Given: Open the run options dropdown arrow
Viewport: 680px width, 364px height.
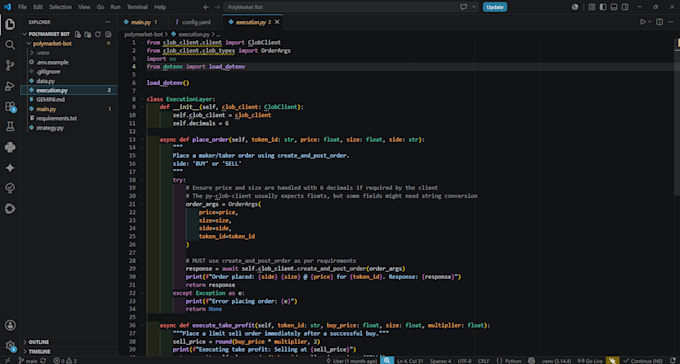Looking at the screenshot, I should (x=650, y=22).
